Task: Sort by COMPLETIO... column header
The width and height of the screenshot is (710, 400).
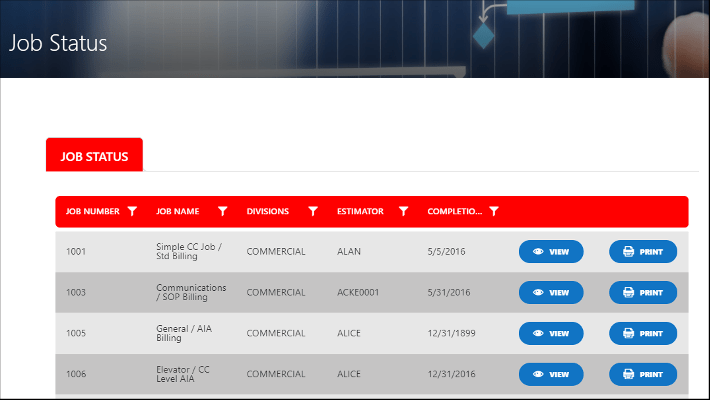Action: pos(455,212)
